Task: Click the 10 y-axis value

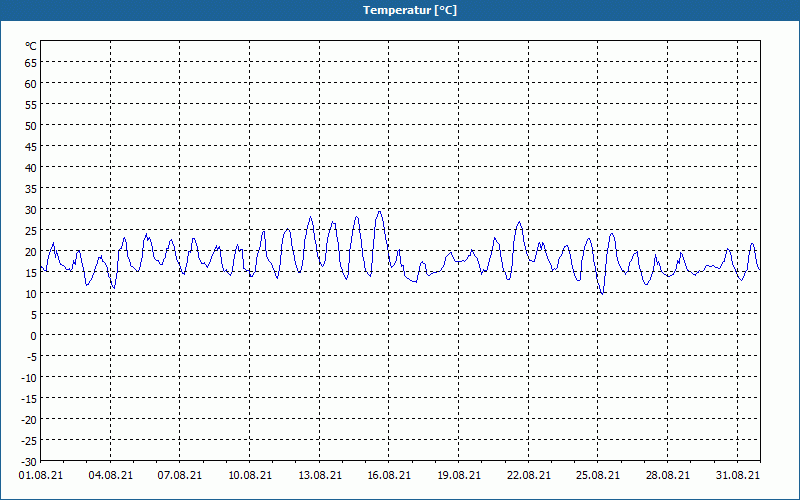Action: (31, 294)
